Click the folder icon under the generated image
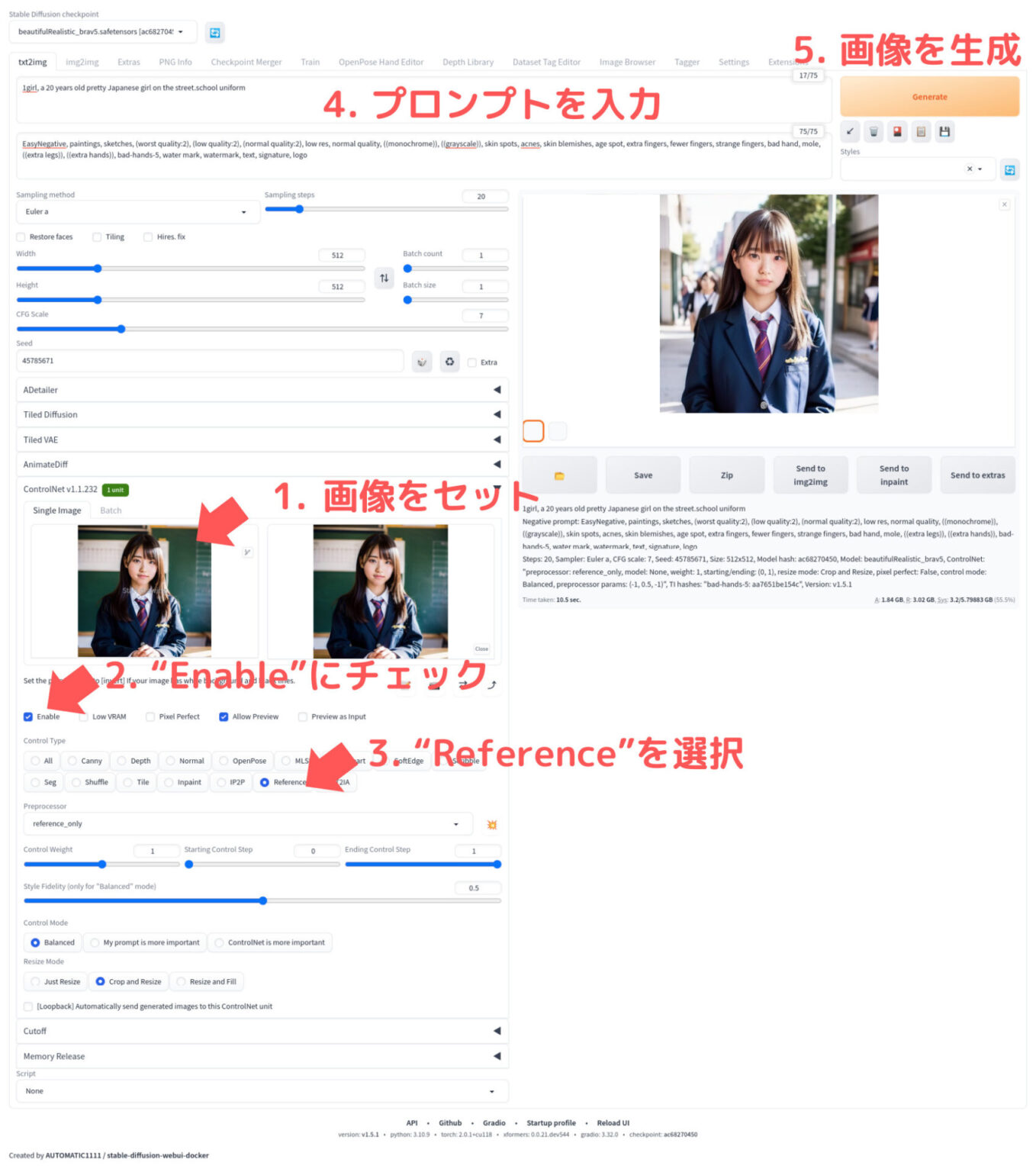 tap(559, 475)
